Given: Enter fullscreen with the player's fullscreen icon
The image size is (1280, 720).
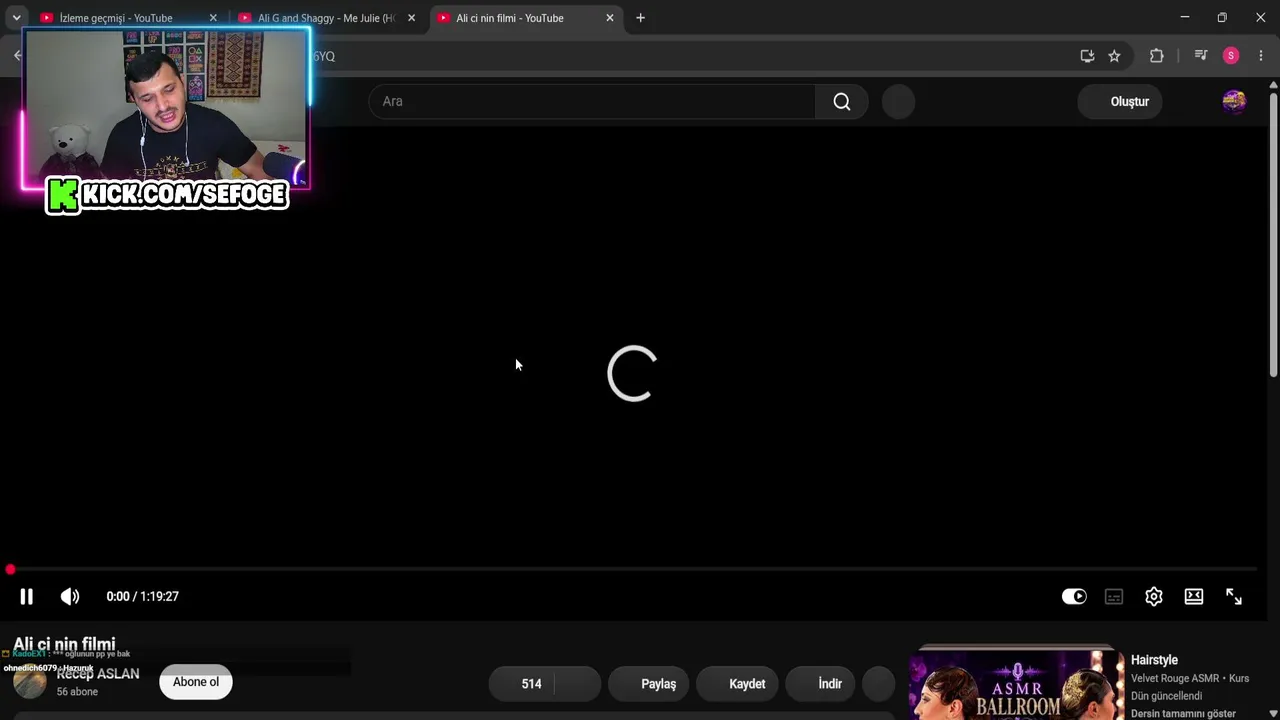Looking at the screenshot, I should coord(1234,596).
